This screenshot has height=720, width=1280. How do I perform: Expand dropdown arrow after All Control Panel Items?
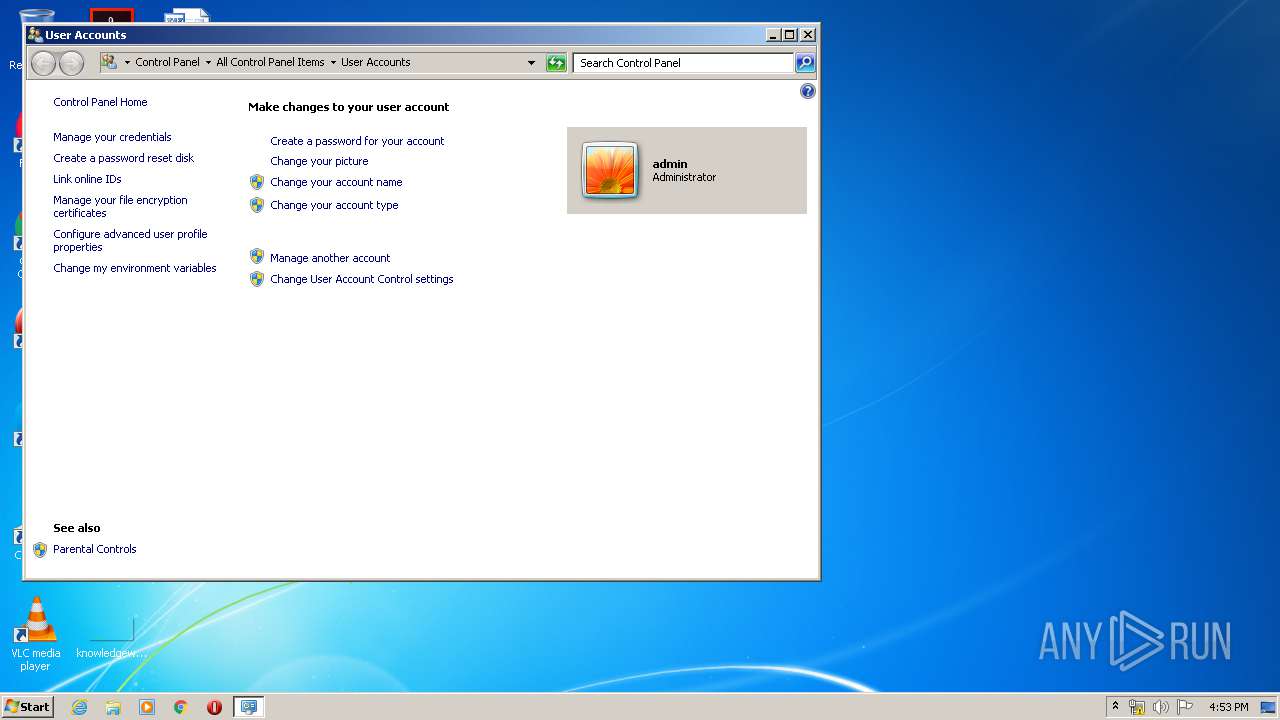point(333,62)
